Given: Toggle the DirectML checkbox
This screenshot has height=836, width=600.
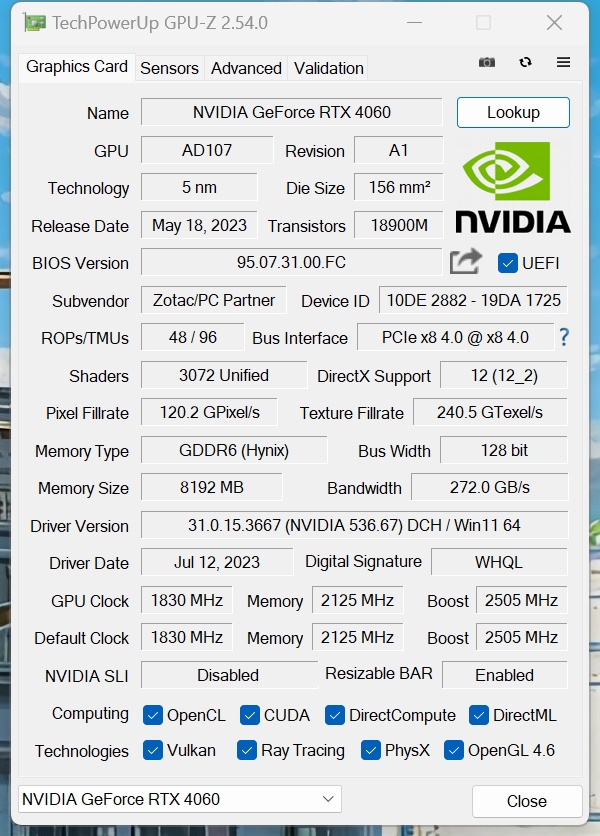Looking at the screenshot, I should 479,715.
